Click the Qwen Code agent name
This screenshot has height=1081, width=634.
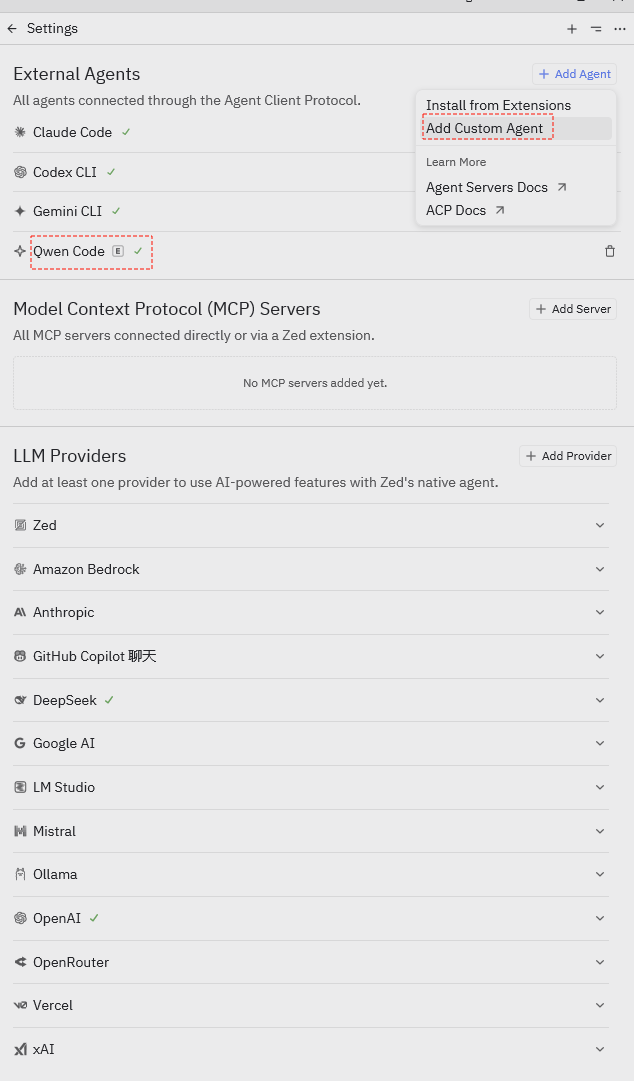pyautogui.click(x=69, y=252)
